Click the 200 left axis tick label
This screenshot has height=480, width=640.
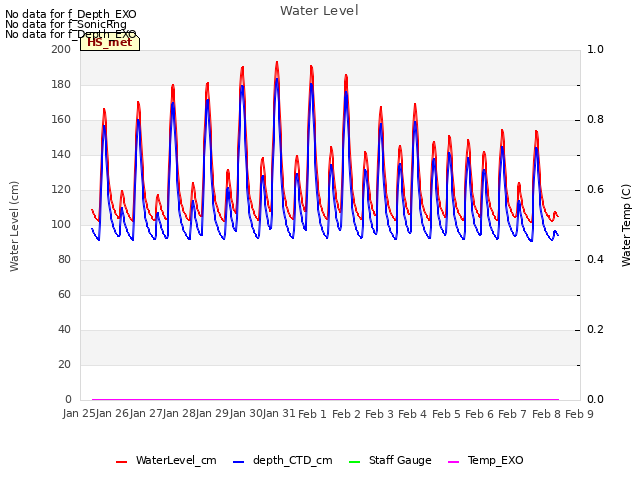61,49
